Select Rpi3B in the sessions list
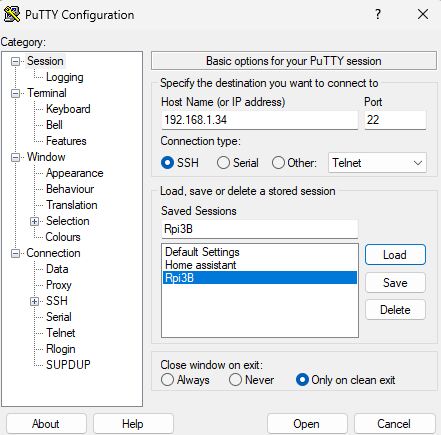 (260, 278)
